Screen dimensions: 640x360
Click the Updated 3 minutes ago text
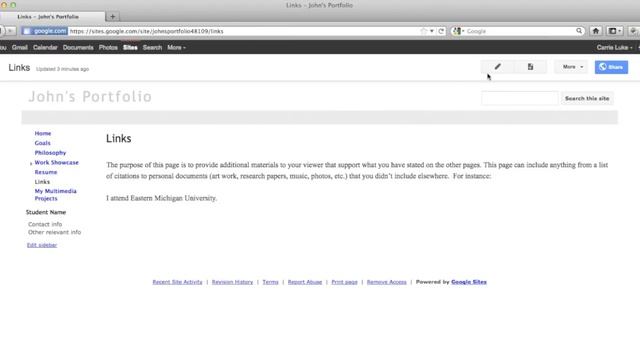pos(62,69)
